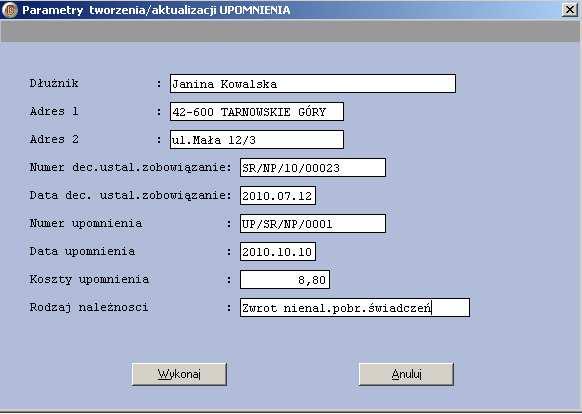This screenshot has width=582, height=414.
Task: Click the Rodzaj należnosci label
Action: tap(89, 307)
